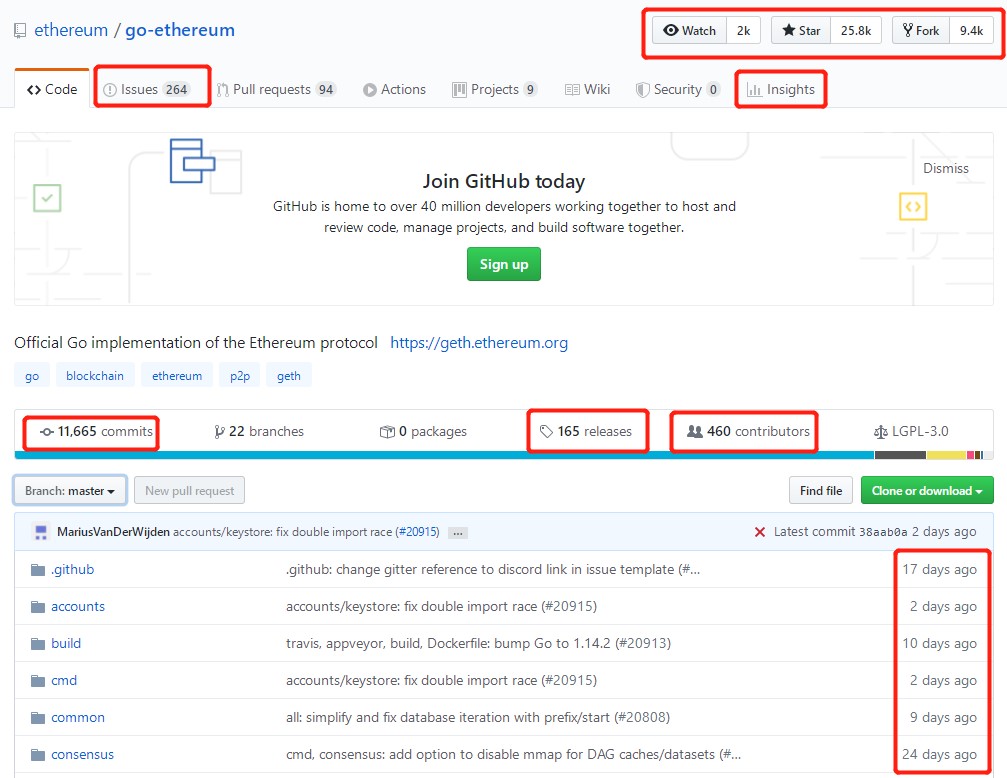Open the .github folder
The image size is (1007, 778).
73,569
